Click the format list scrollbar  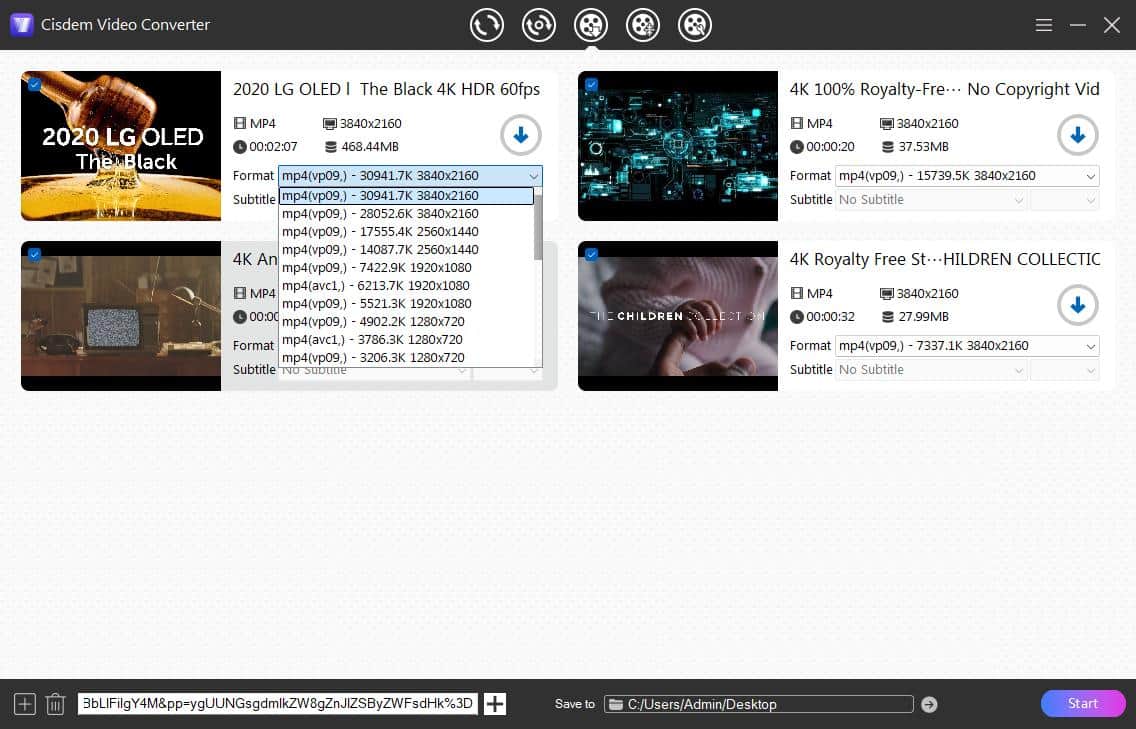[538, 230]
